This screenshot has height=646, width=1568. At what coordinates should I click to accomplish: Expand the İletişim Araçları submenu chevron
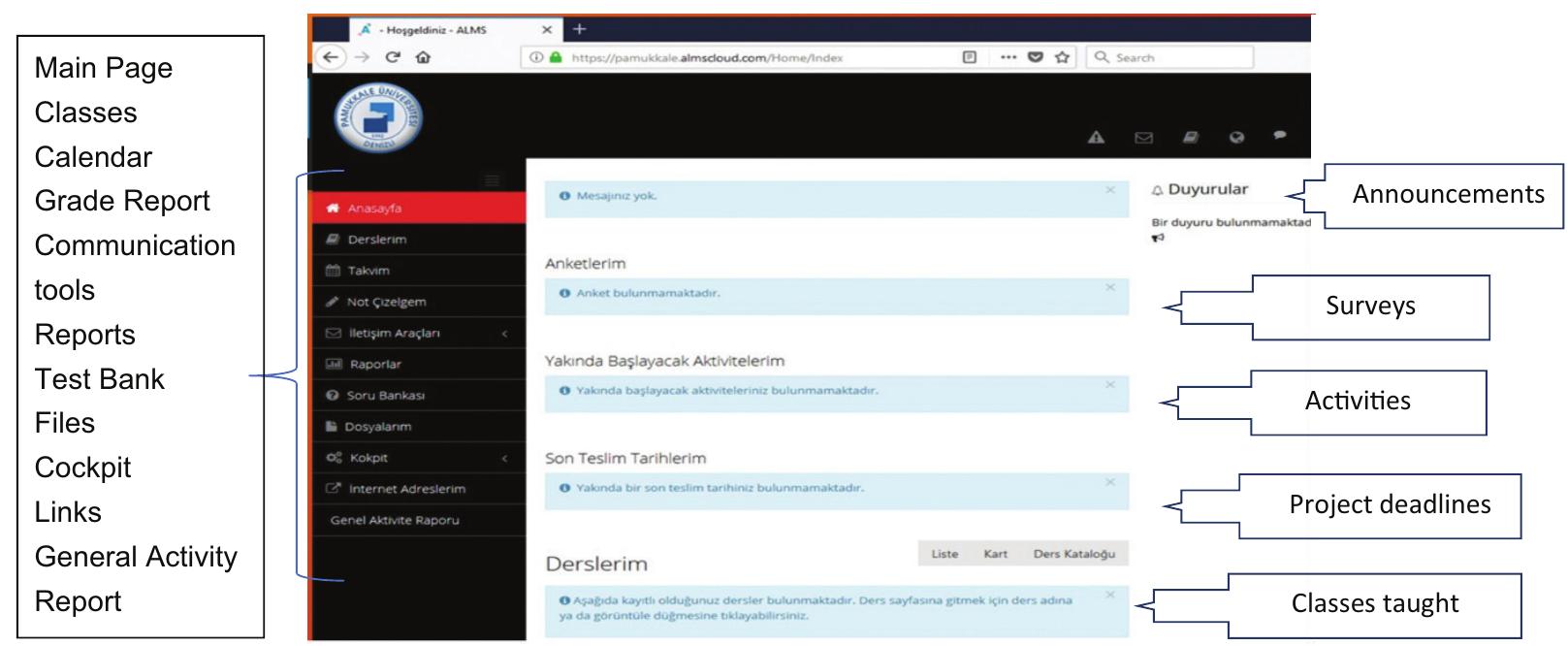pyautogui.click(x=504, y=334)
